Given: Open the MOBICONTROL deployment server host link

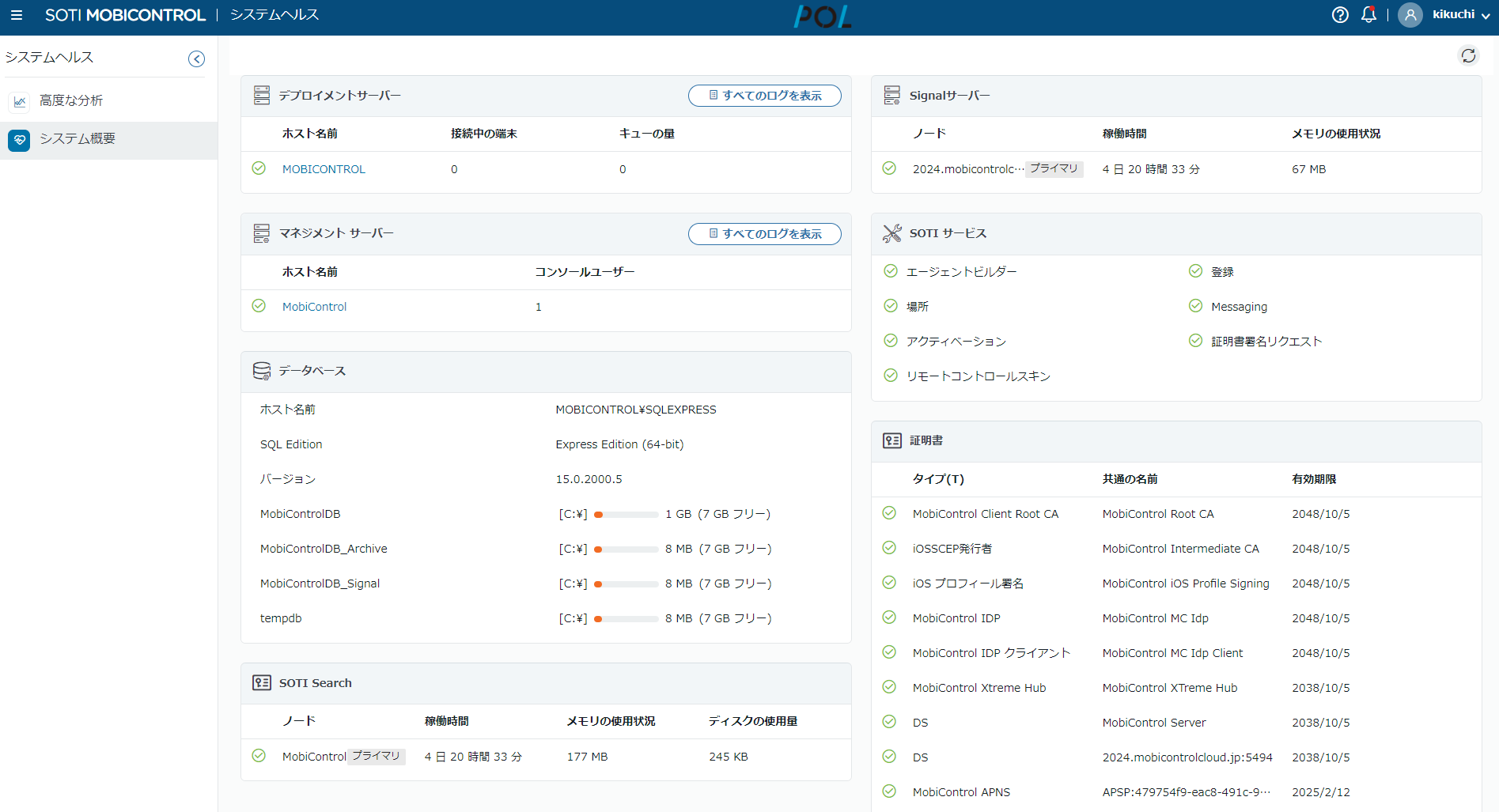Looking at the screenshot, I should point(324,169).
